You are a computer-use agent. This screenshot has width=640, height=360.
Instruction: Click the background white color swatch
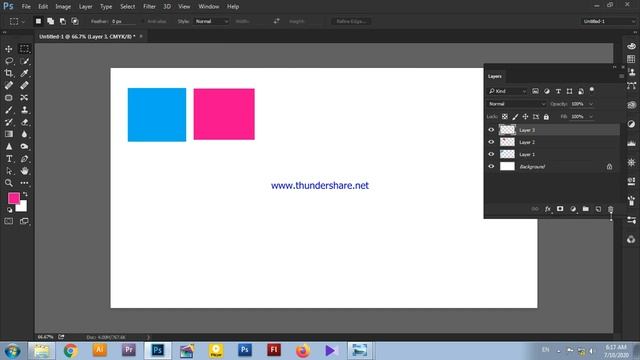pos(22,207)
